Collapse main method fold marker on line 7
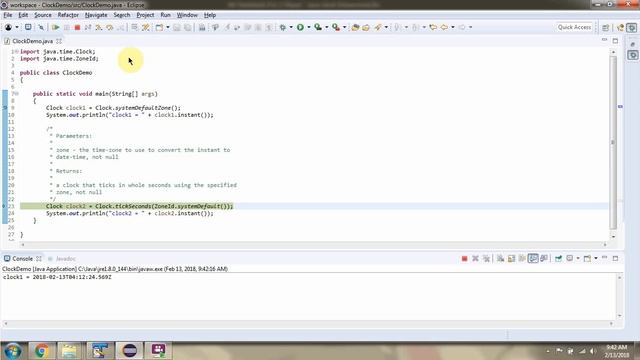Viewport: 640px width, 360px height. pyautogui.click(x=17, y=94)
